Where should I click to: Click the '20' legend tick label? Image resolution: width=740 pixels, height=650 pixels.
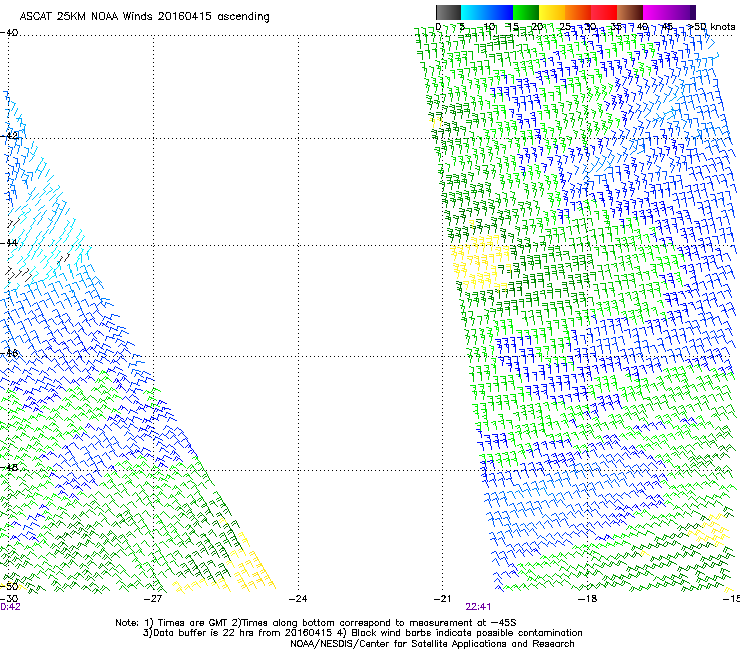[x=538, y=27]
